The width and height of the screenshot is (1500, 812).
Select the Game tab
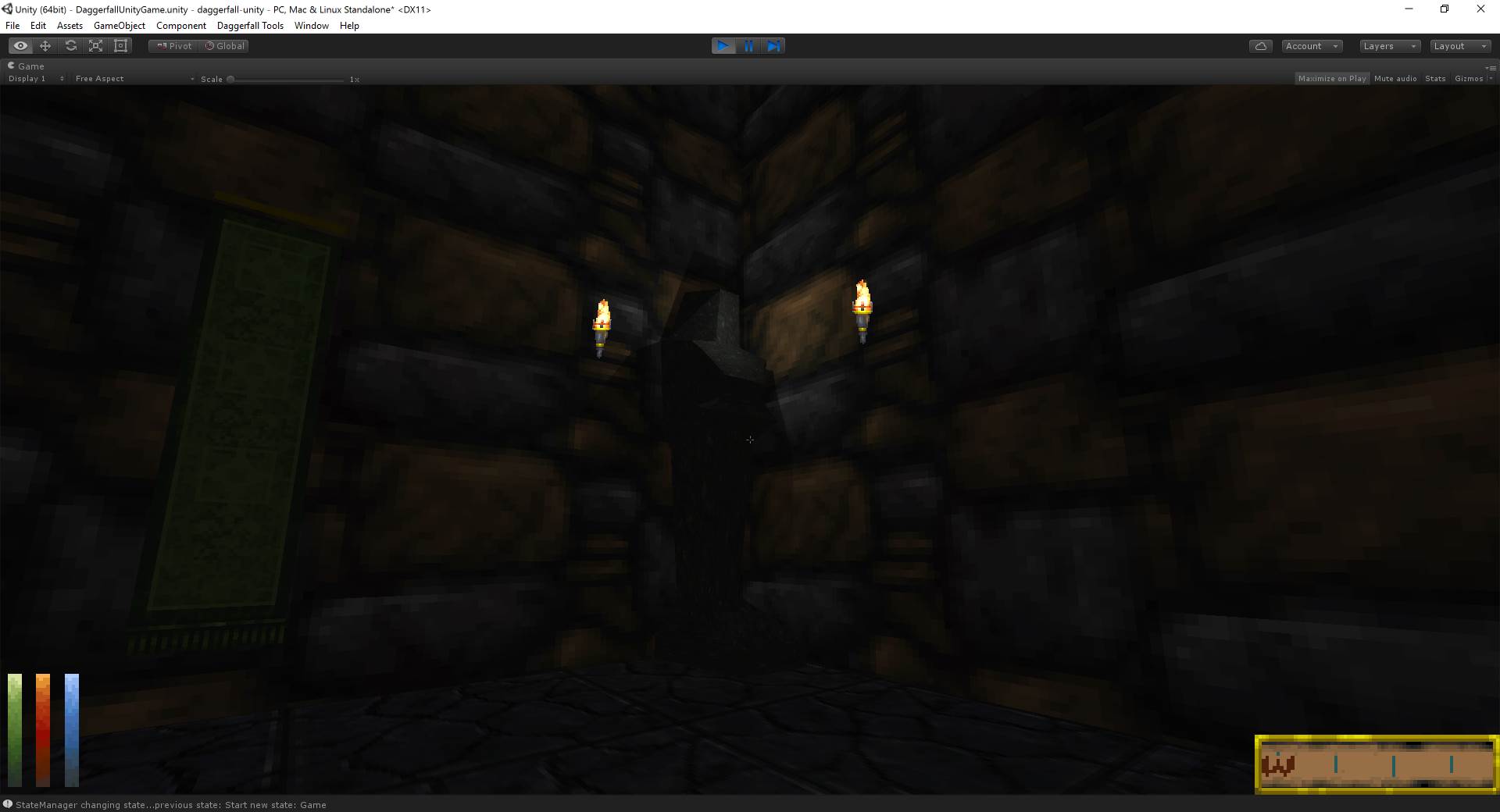pos(27,66)
